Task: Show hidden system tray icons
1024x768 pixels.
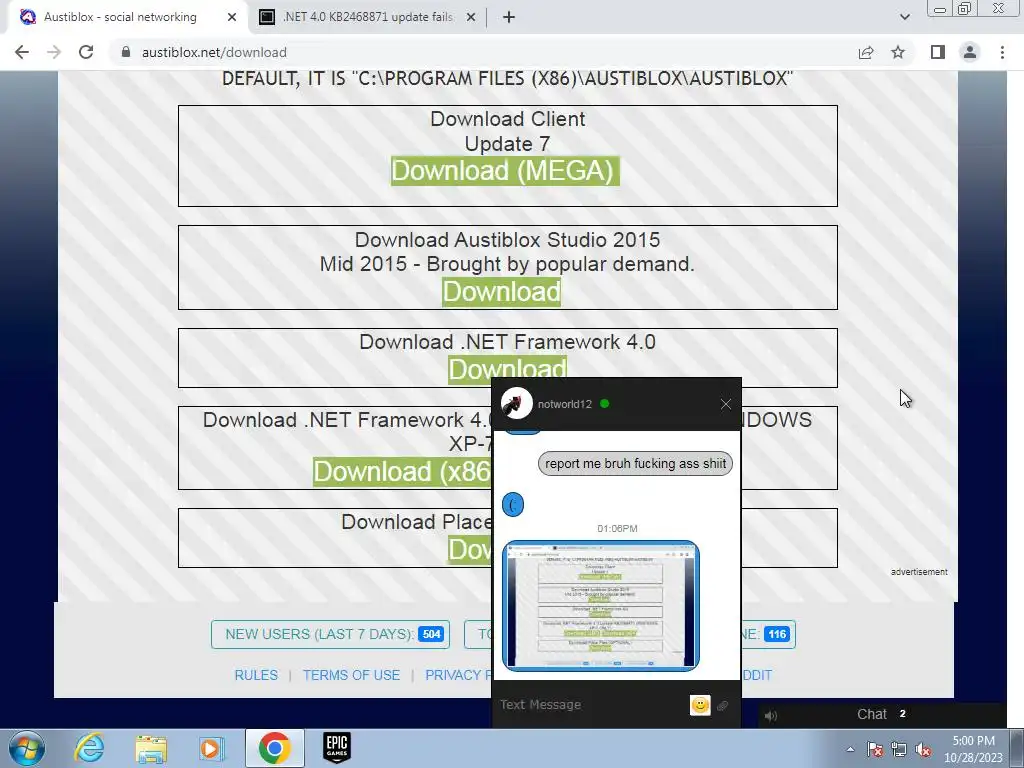Action: pyautogui.click(x=850, y=749)
